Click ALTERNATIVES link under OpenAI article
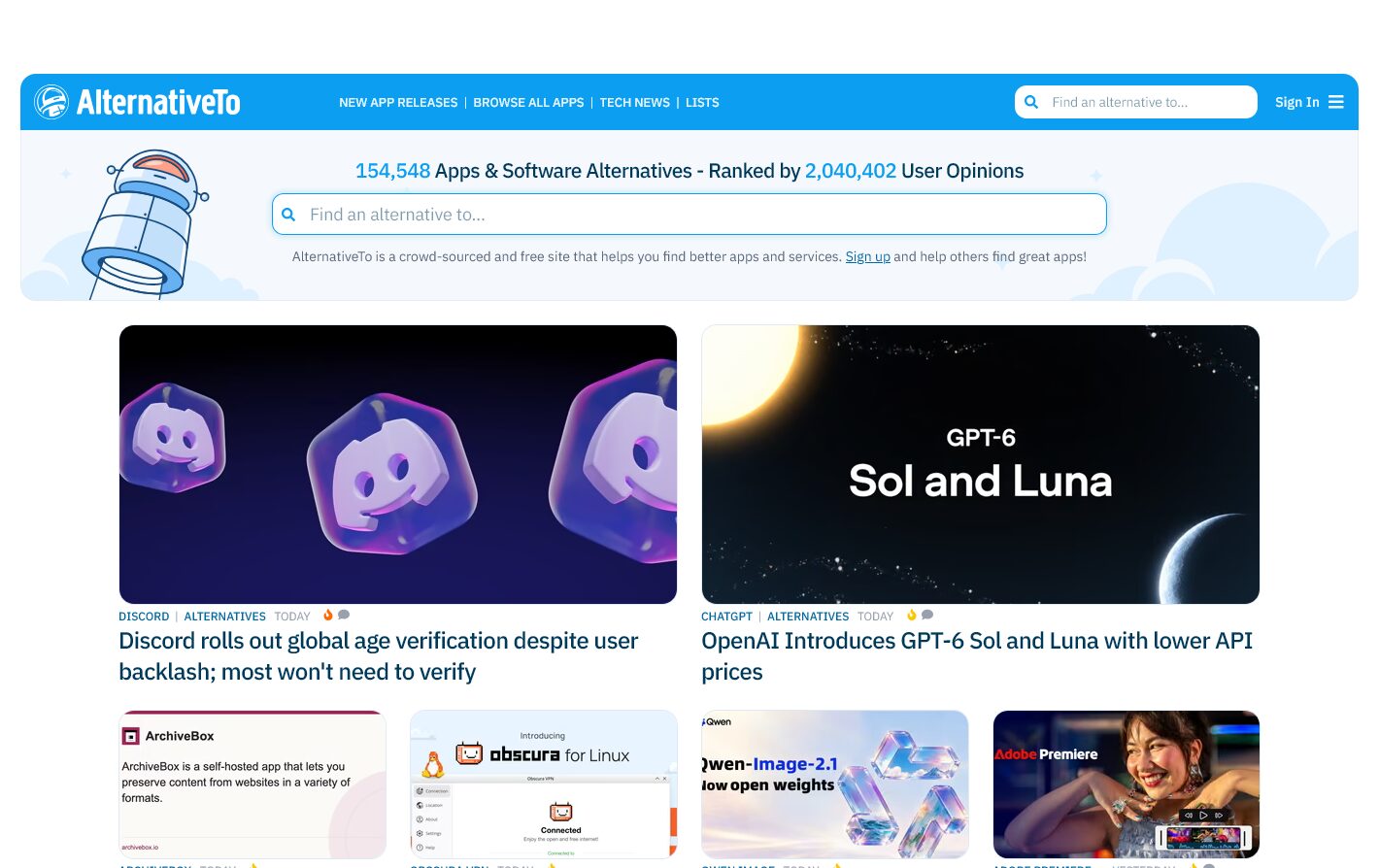 pos(808,617)
